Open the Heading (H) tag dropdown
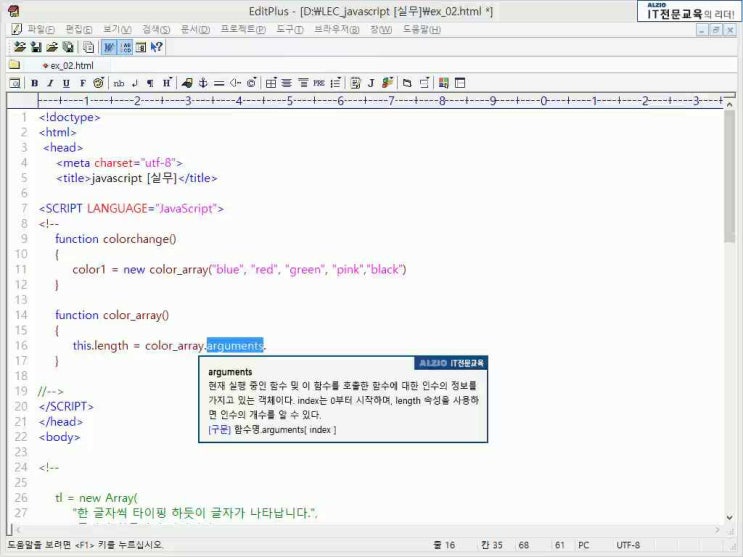This screenshot has height=557, width=743. click(167, 83)
